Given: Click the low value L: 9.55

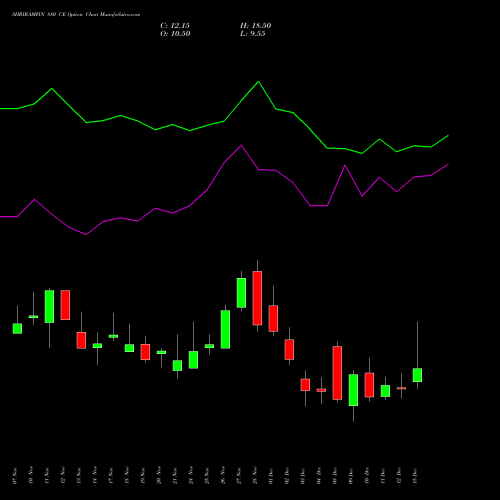Looking at the screenshot, I should pos(253,34).
